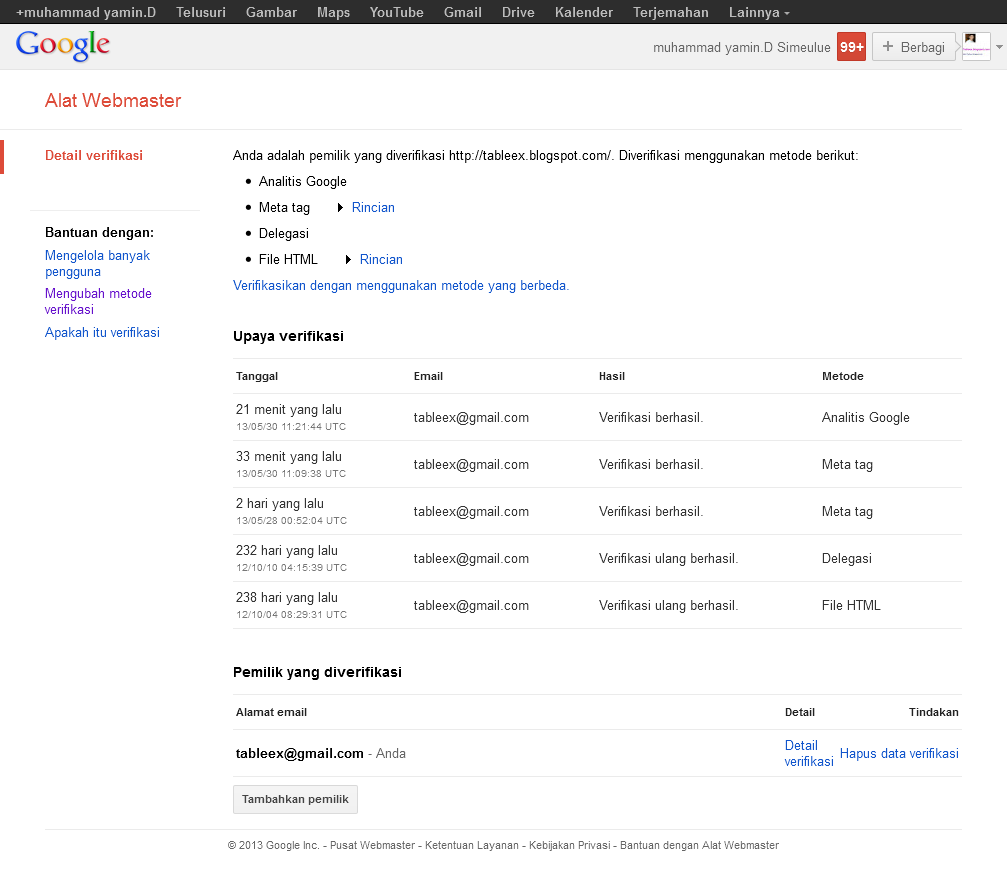Viewport: 1007px width, 890px height.
Task: Open Ketentuan Layanan footer link
Action: click(471, 845)
